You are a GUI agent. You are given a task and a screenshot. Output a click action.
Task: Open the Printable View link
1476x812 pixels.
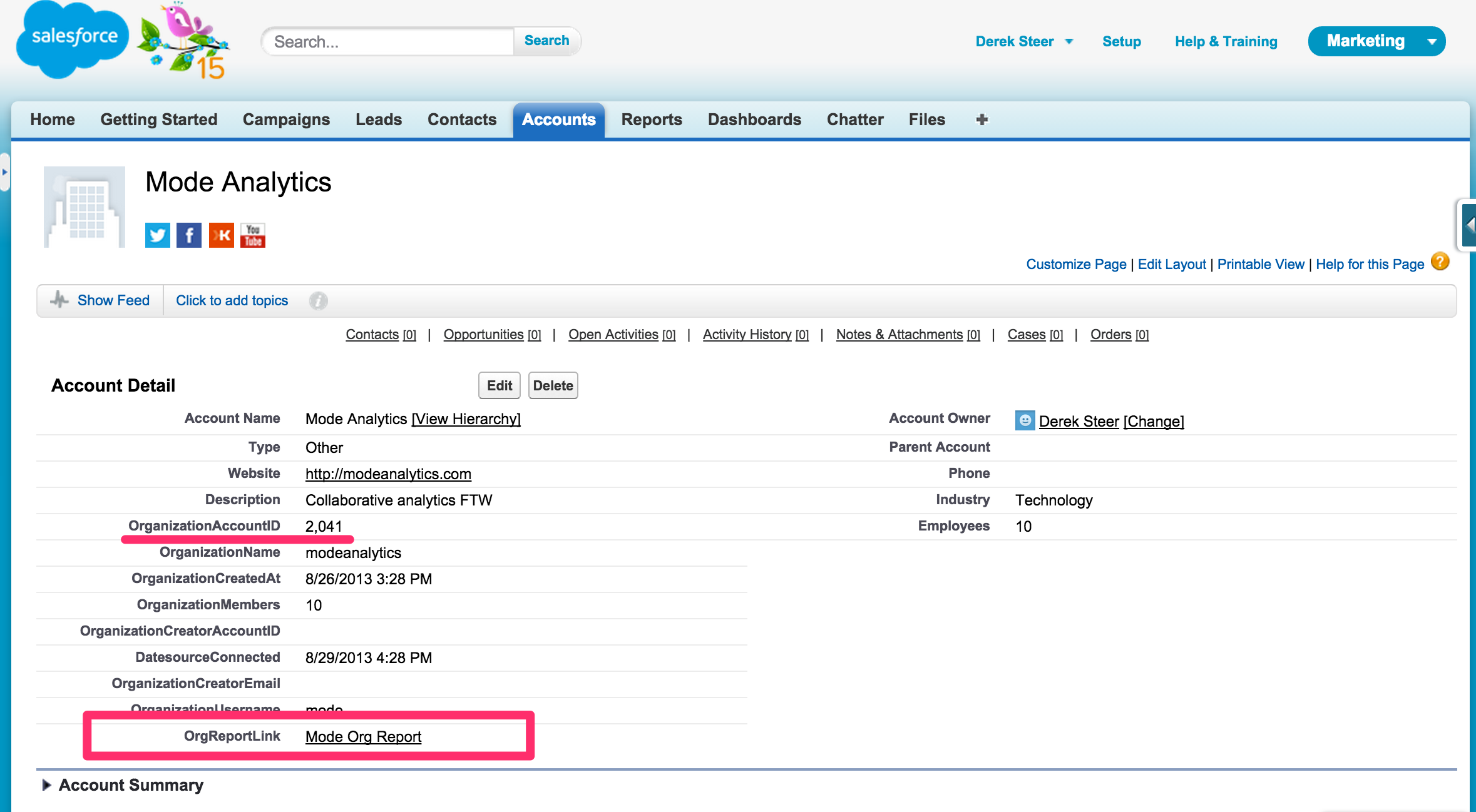tap(1261, 264)
